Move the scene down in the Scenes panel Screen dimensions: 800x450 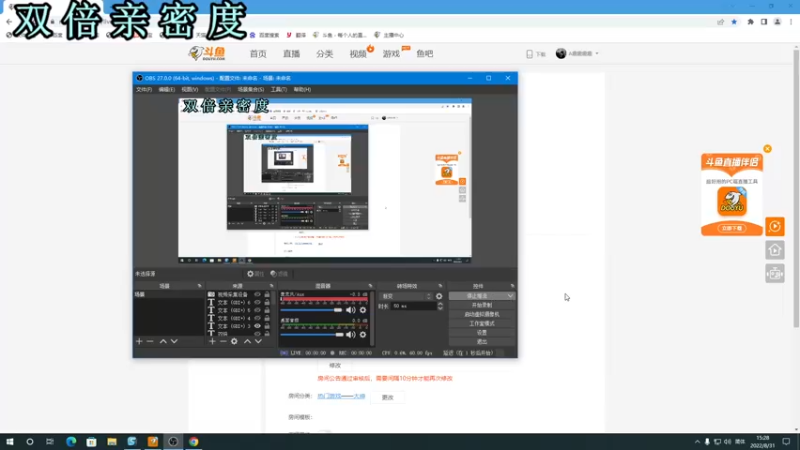coord(174,341)
